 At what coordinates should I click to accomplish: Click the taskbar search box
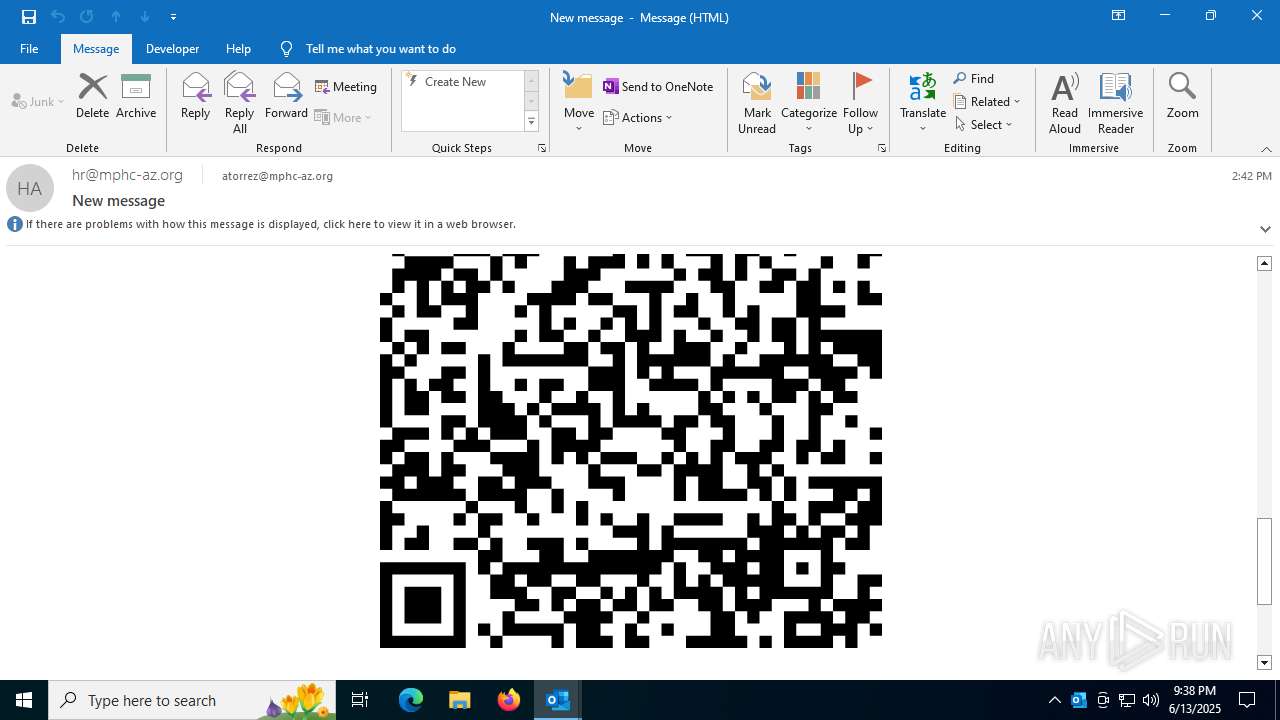click(192, 700)
